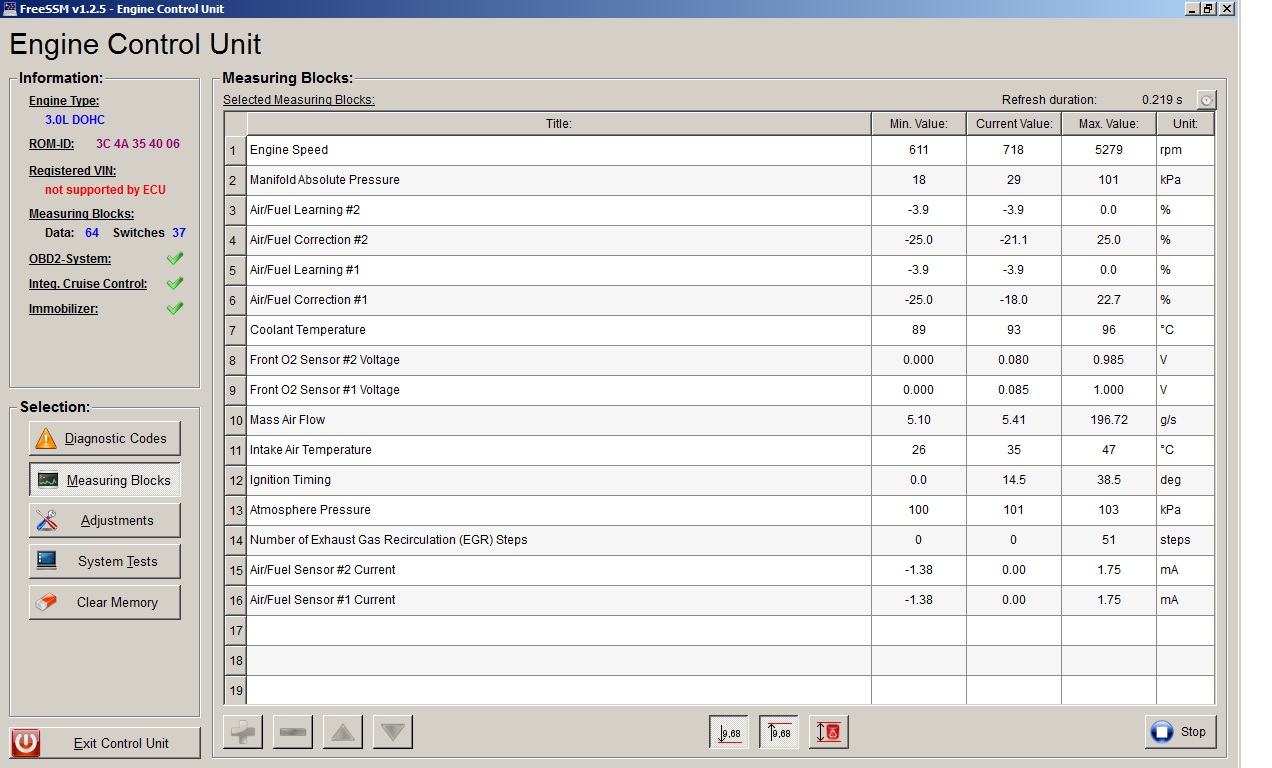Image resolution: width=1272 pixels, height=768 pixels.
Task: Open System Tests
Action: click(x=105, y=561)
